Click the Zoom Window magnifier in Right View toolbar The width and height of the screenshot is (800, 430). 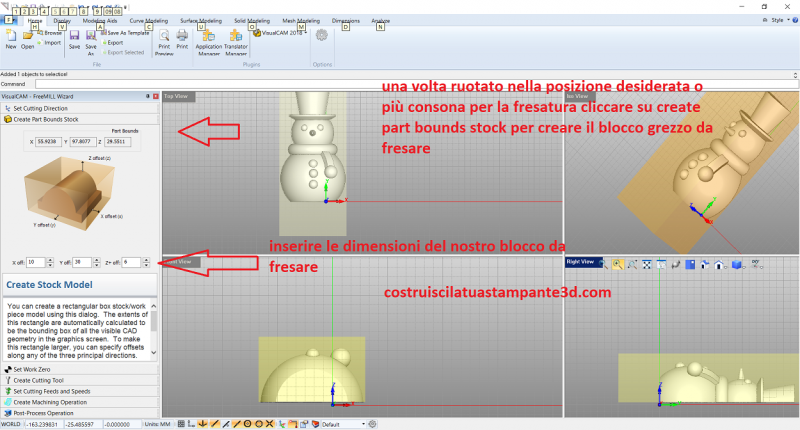(x=604, y=264)
